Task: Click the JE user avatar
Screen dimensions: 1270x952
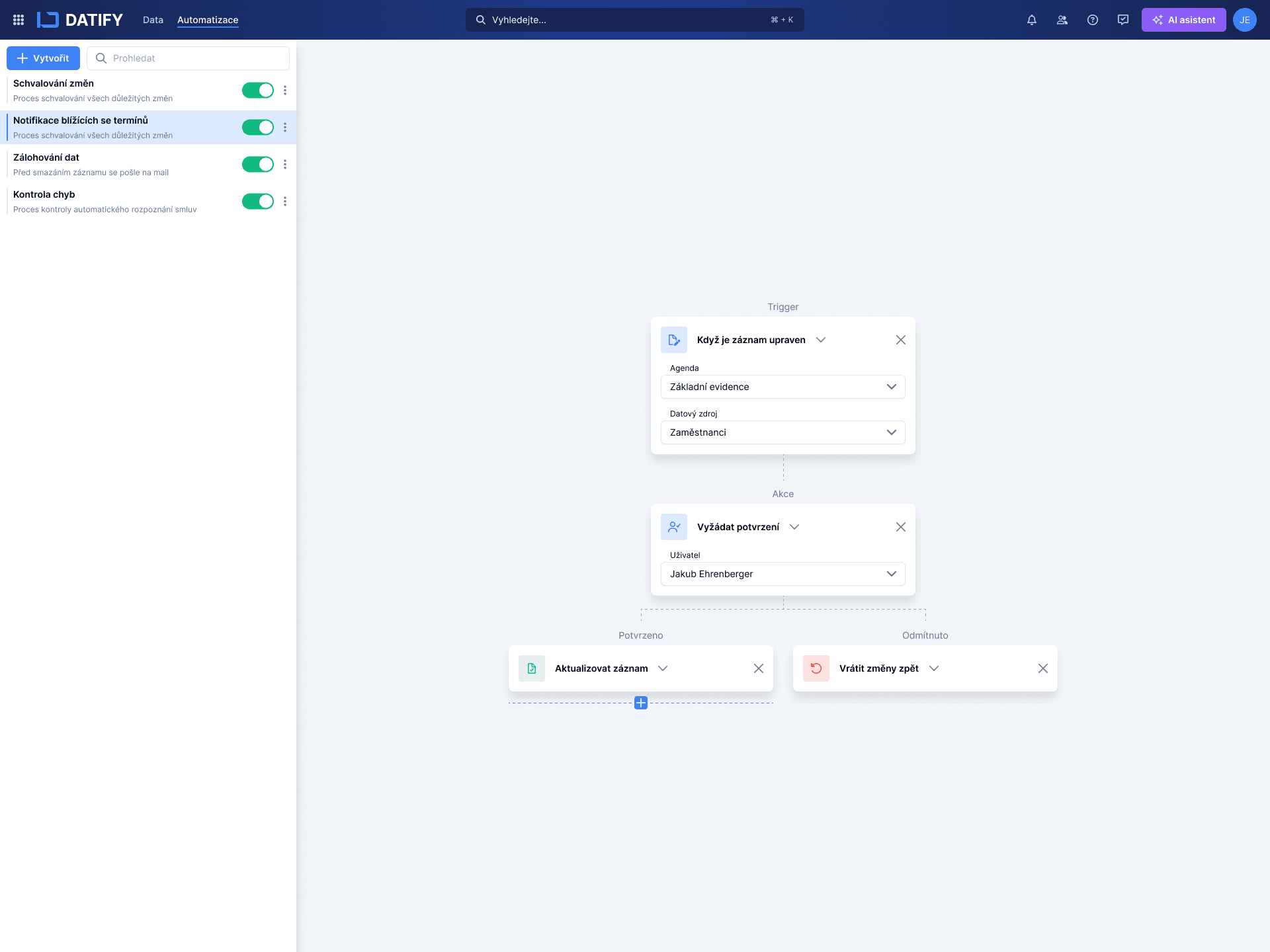Action: (1244, 20)
